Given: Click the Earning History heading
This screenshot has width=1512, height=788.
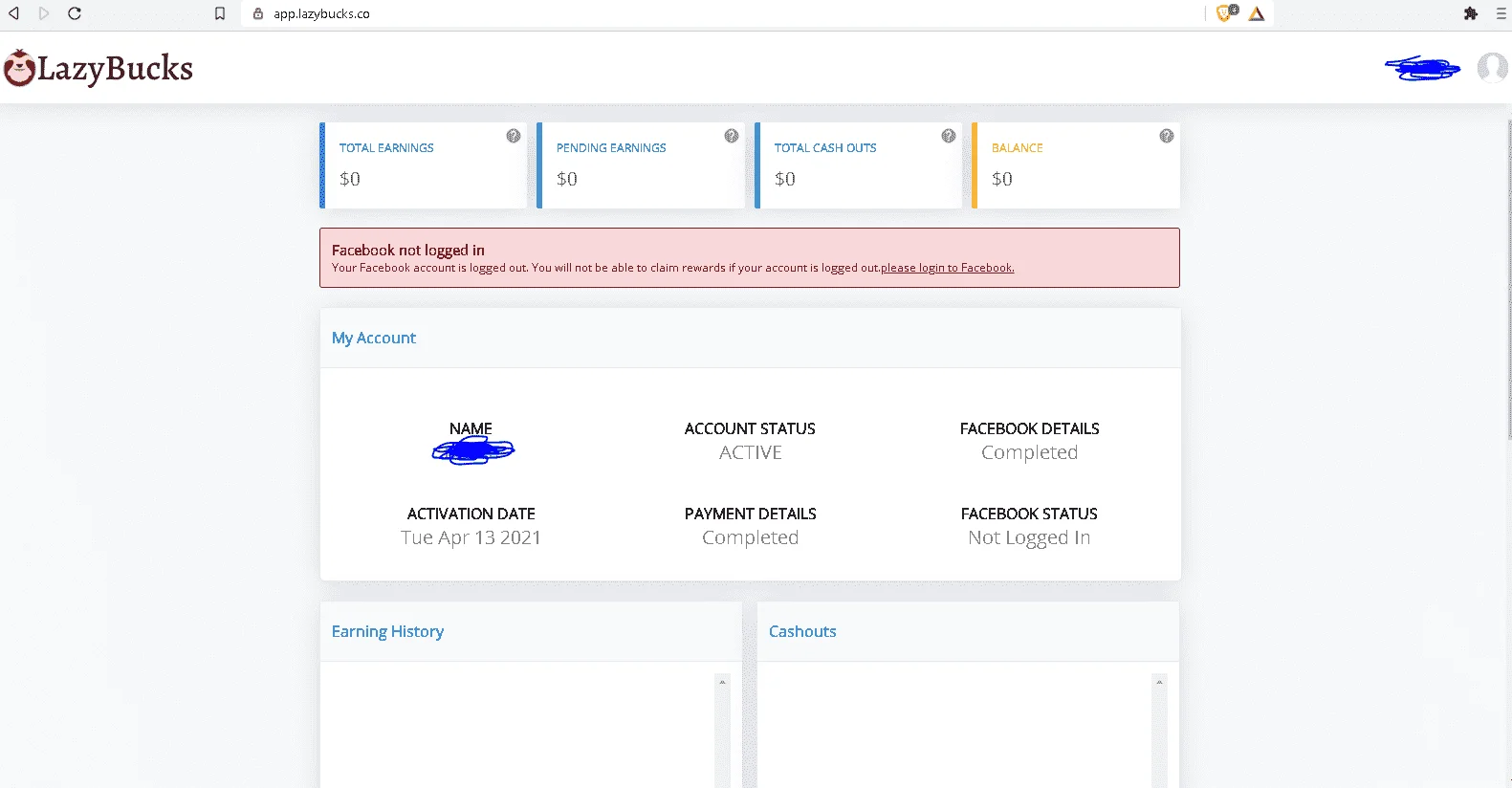Looking at the screenshot, I should coord(387,631).
